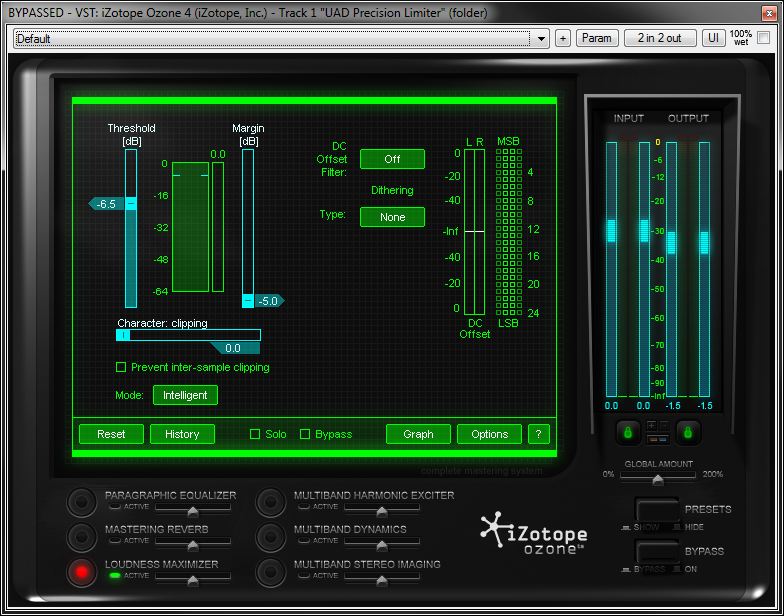Toggle the 100% wet checkbox
Image resolution: width=784 pixels, height=616 pixels.
point(764,38)
